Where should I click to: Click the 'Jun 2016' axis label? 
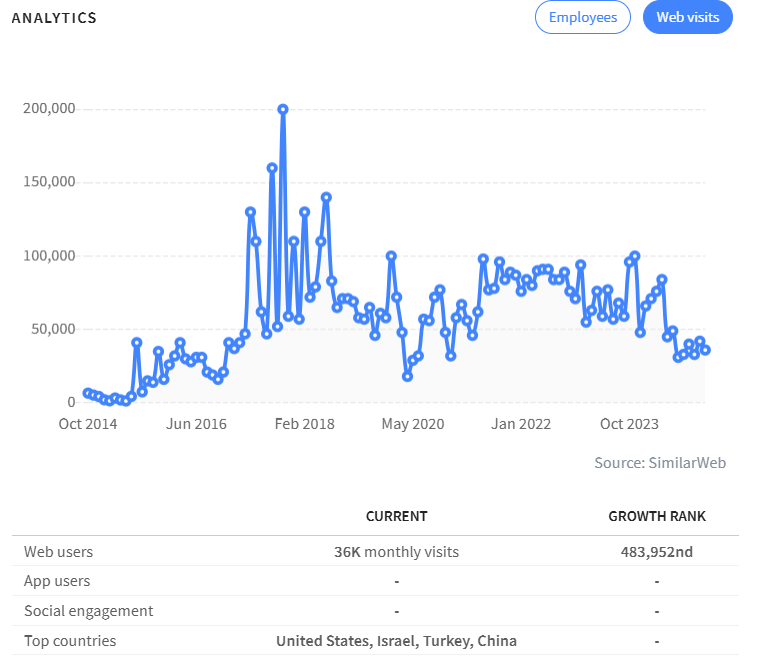coord(196,424)
